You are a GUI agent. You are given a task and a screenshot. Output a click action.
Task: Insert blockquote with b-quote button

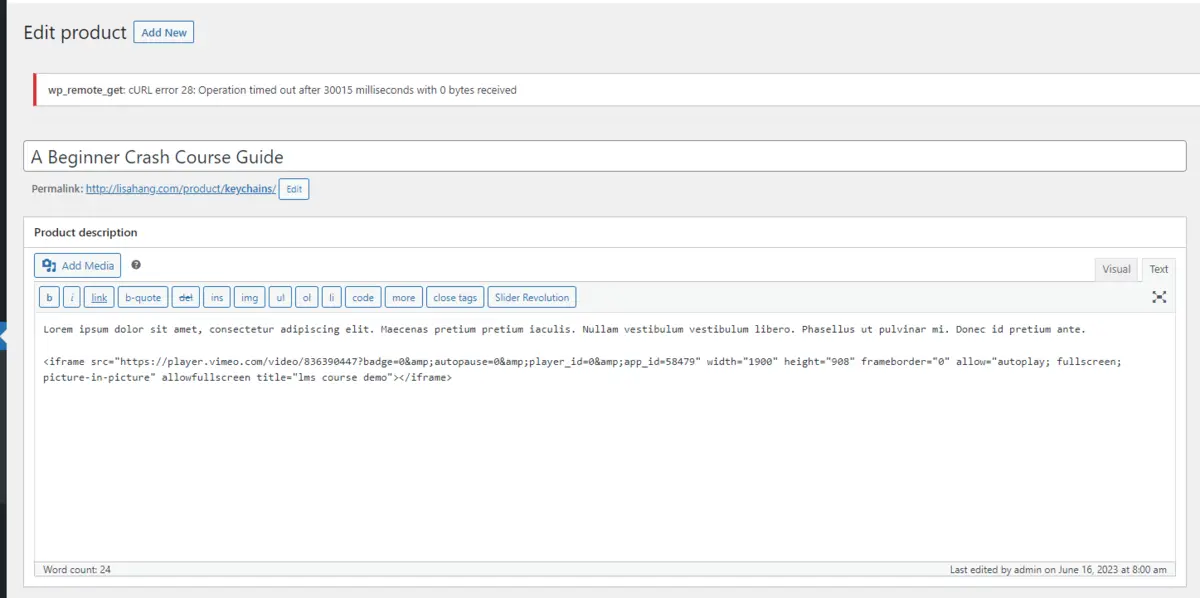(143, 297)
